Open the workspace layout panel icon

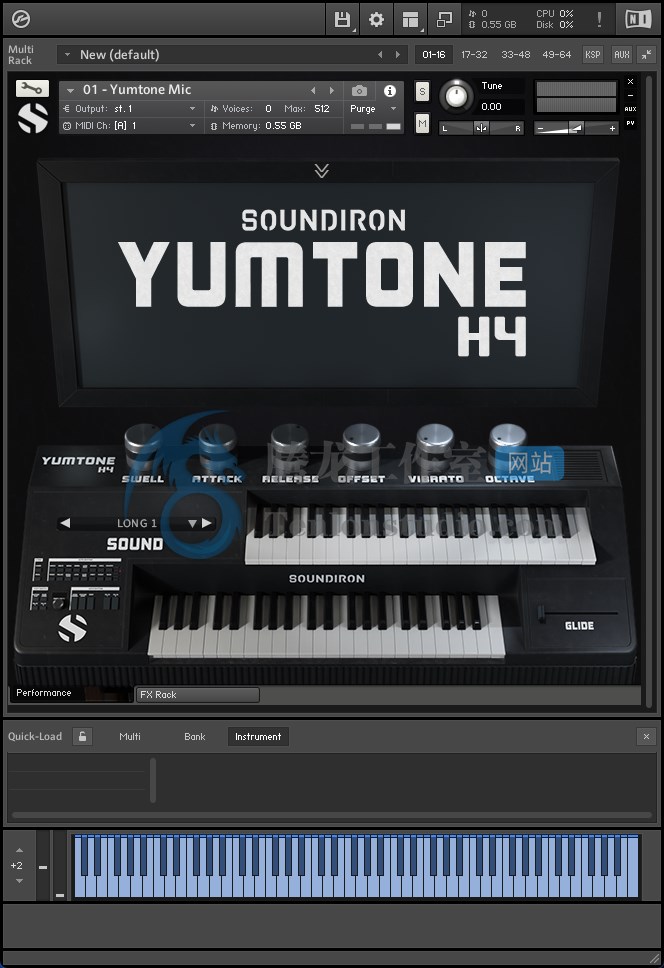pyautogui.click(x=410, y=20)
